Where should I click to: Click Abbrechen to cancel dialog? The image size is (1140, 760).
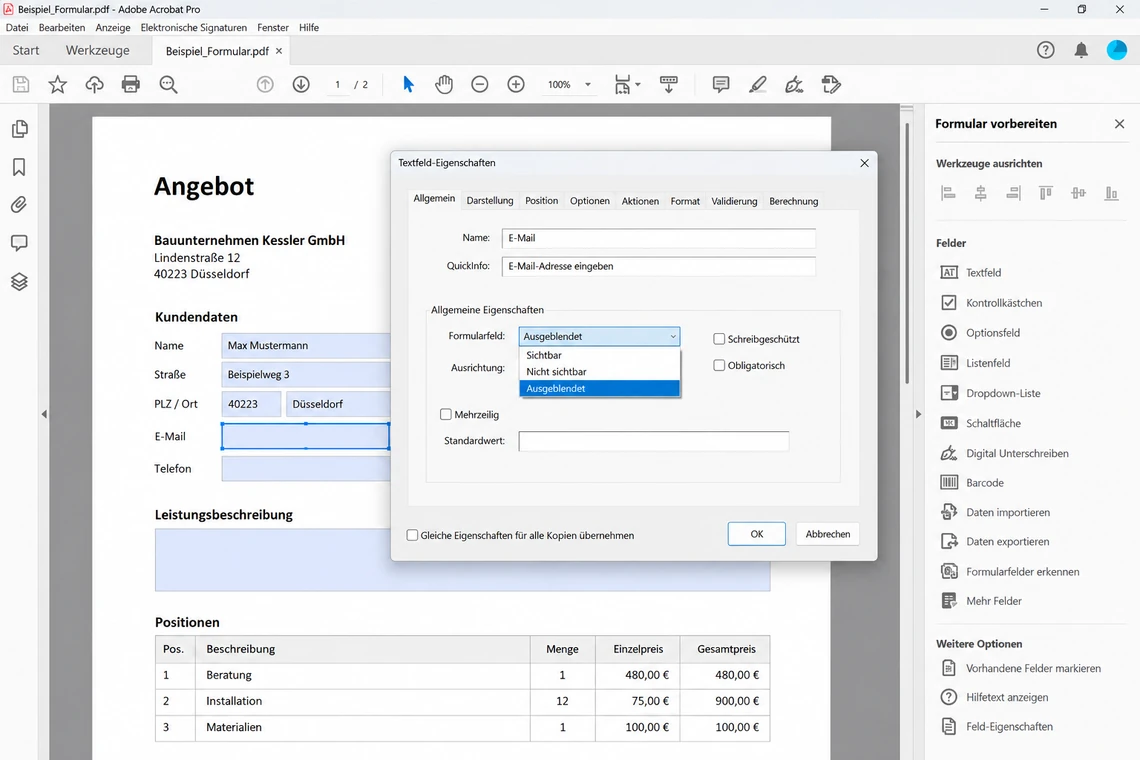[x=827, y=534]
